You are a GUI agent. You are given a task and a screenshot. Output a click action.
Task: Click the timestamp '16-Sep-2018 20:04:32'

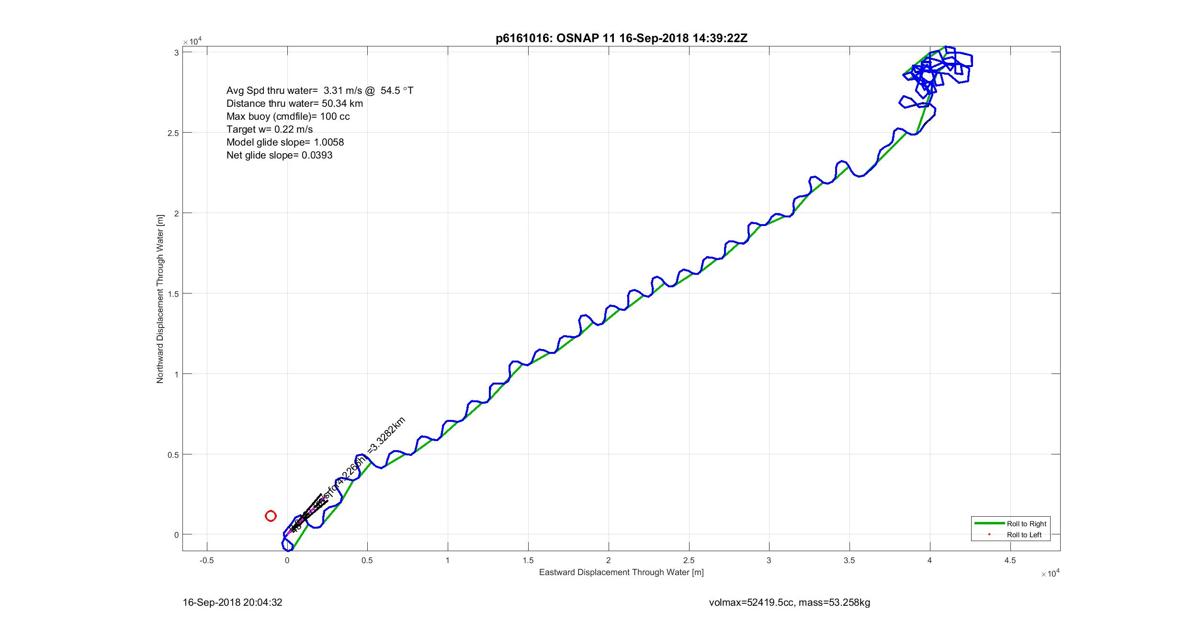click(232, 603)
